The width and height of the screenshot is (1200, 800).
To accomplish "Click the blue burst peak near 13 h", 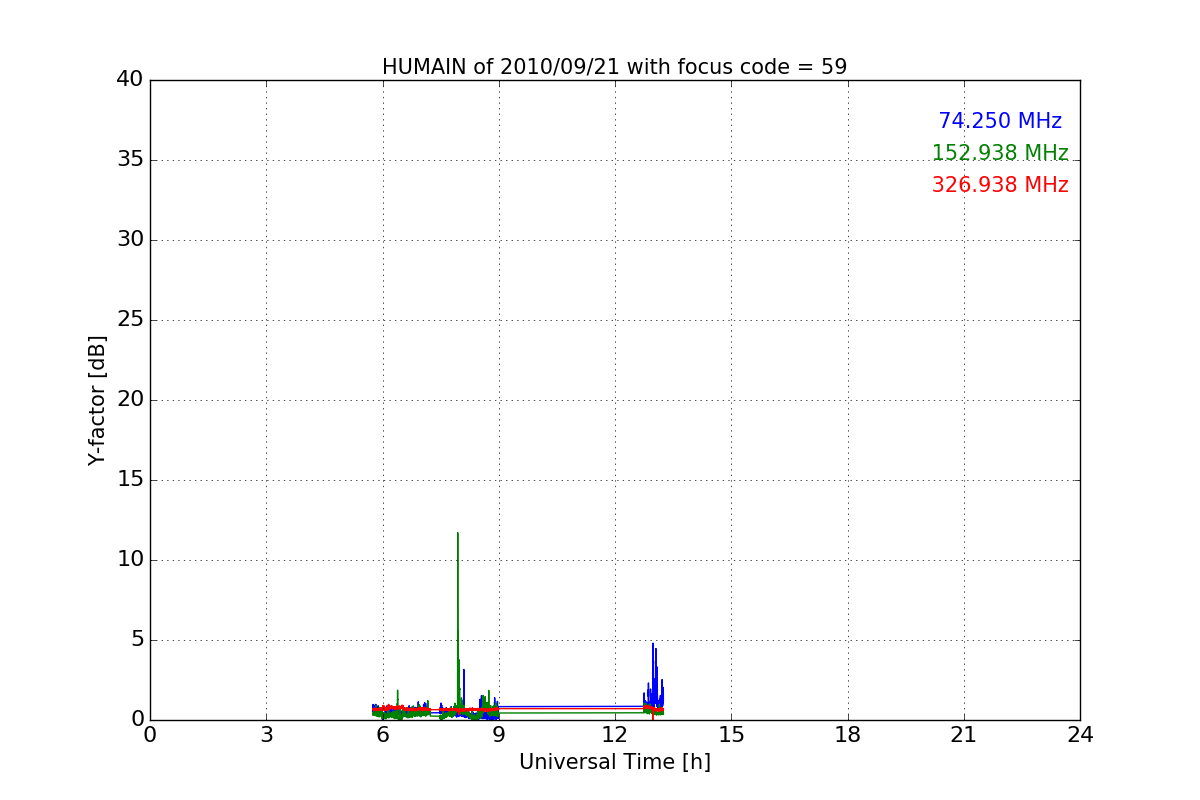I will (653, 645).
